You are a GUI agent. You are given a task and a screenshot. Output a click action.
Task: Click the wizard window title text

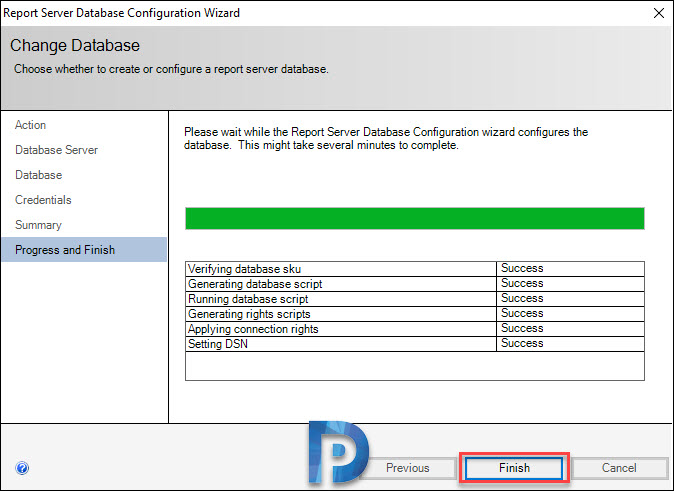point(121,13)
